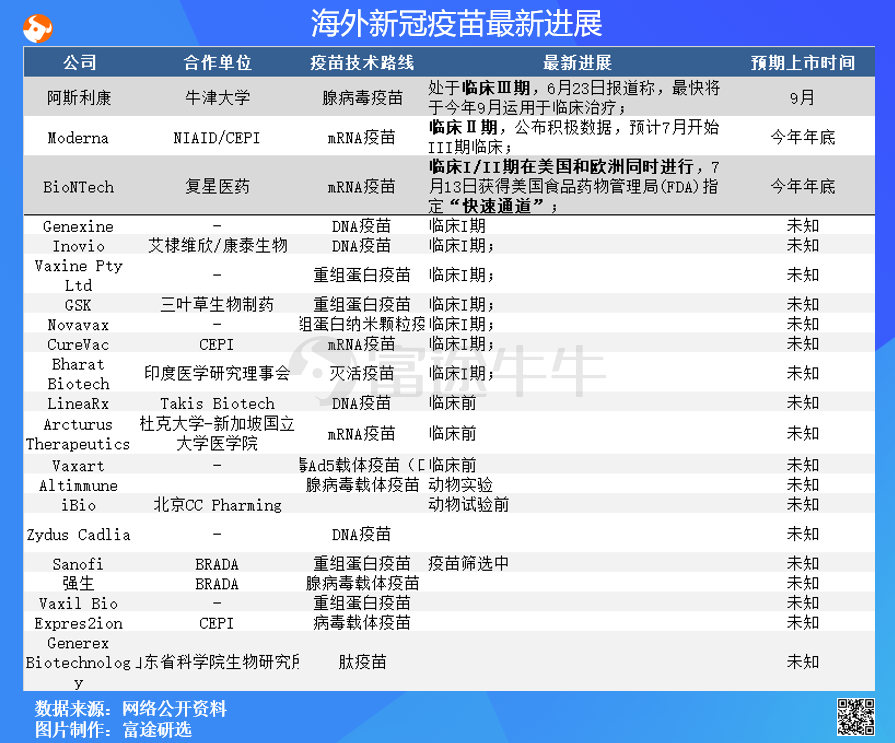Select the Vaxil Bio company cell
This screenshot has height=743, width=895.
point(78,603)
